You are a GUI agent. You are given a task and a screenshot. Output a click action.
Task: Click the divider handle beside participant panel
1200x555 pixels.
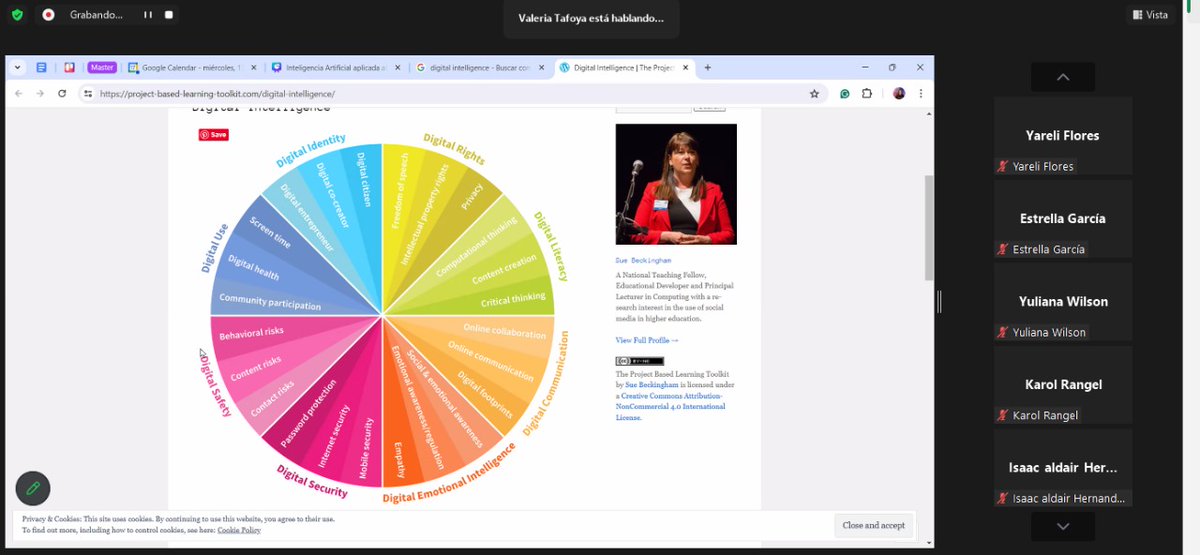(x=939, y=300)
